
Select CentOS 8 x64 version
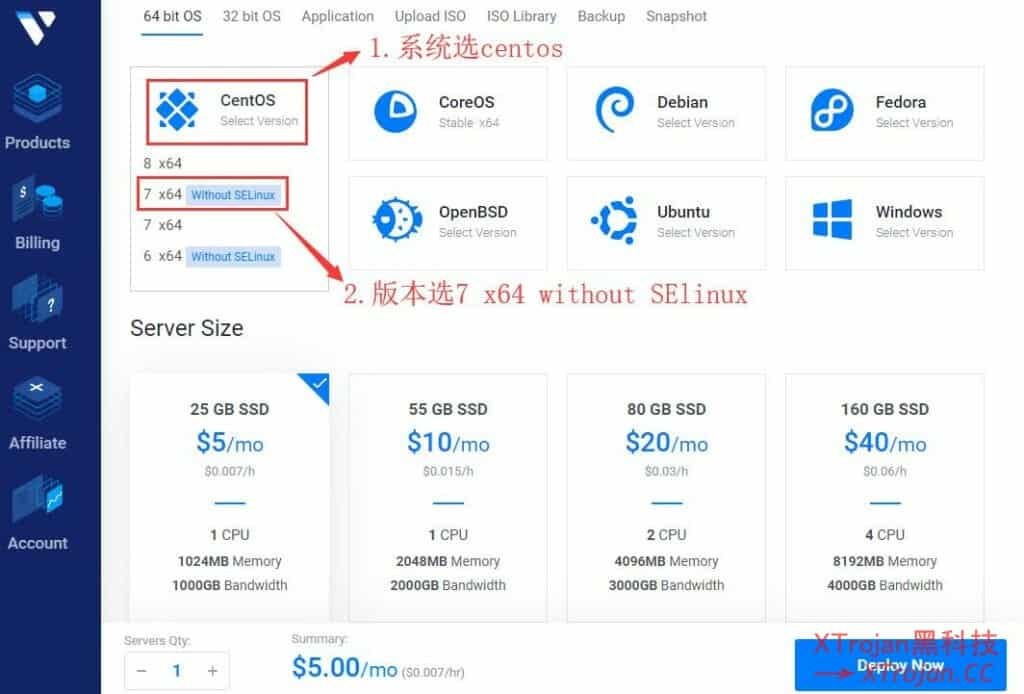pyautogui.click(x=160, y=163)
